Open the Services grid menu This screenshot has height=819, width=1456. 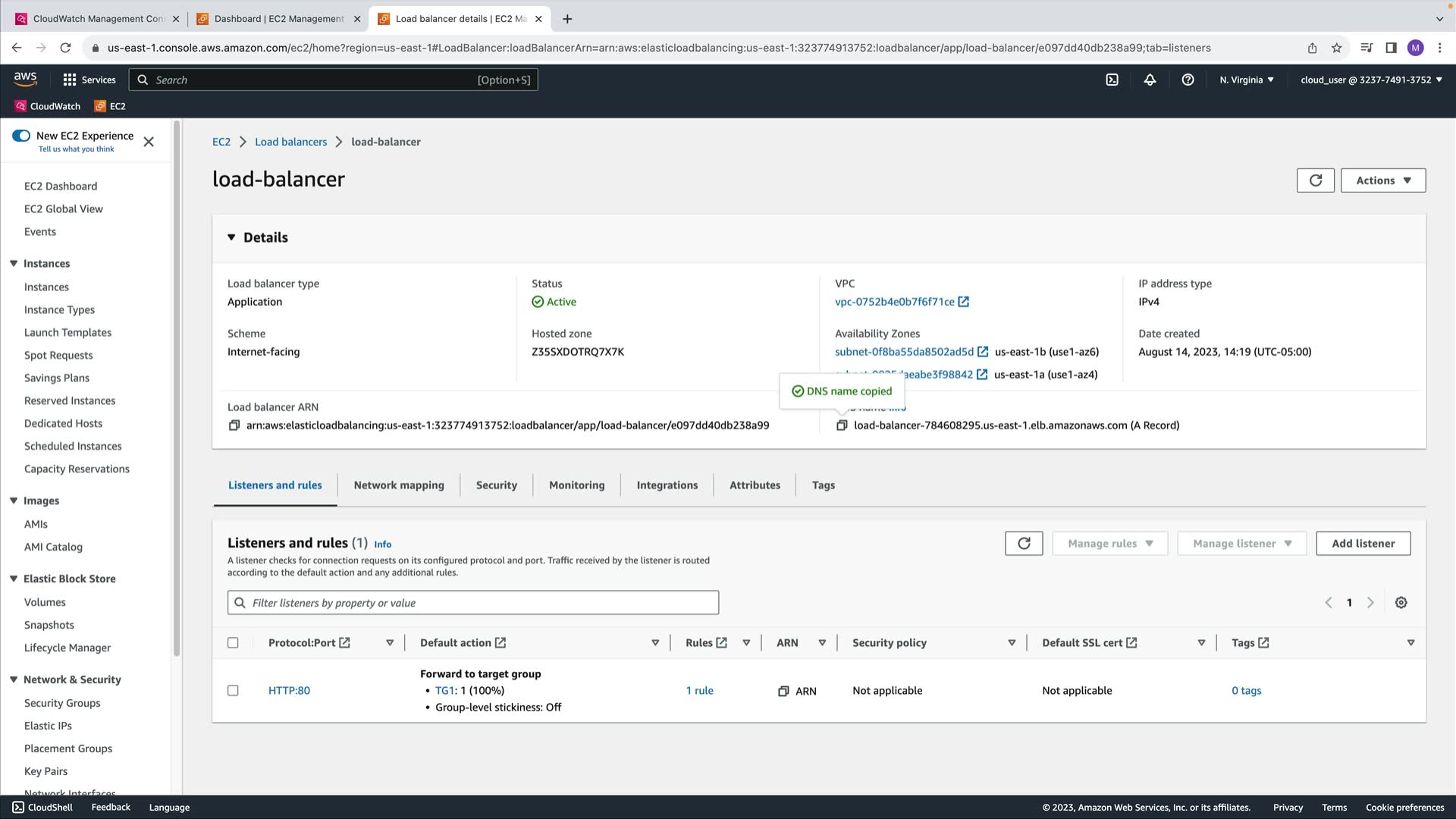(x=70, y=80)
